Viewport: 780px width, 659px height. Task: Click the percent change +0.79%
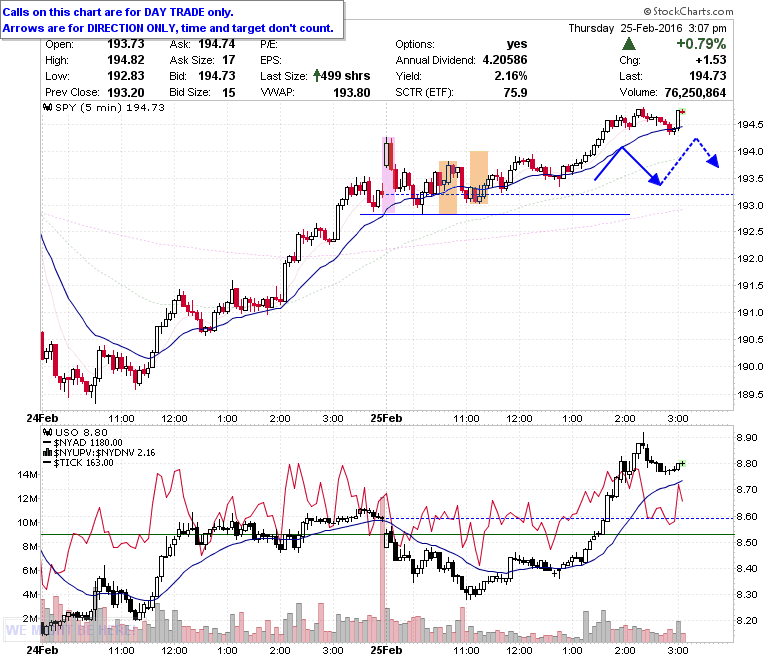[x=701, y=44]
